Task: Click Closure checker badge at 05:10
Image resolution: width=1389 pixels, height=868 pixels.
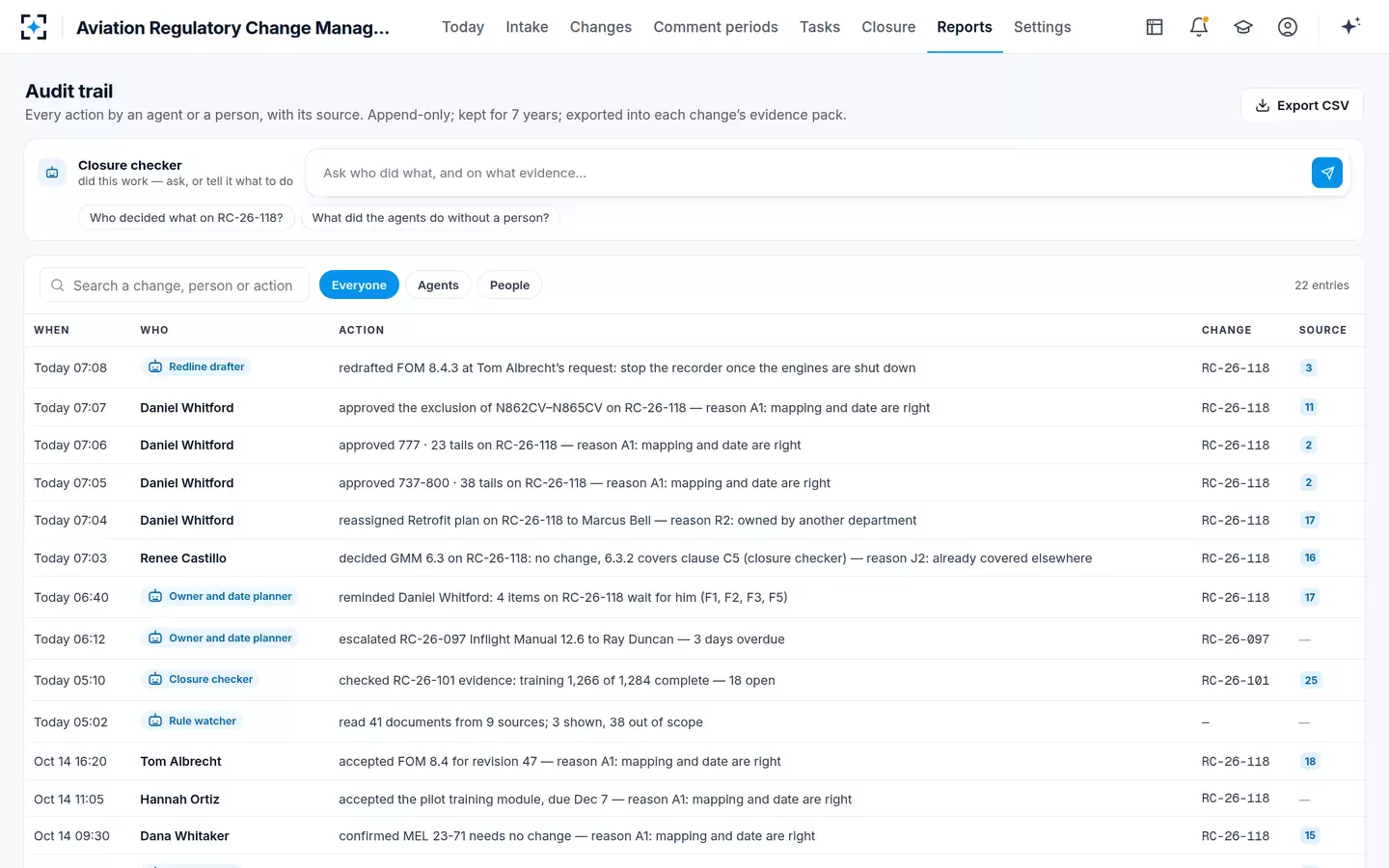Action: pyautogui.click(x=201, y=679)
